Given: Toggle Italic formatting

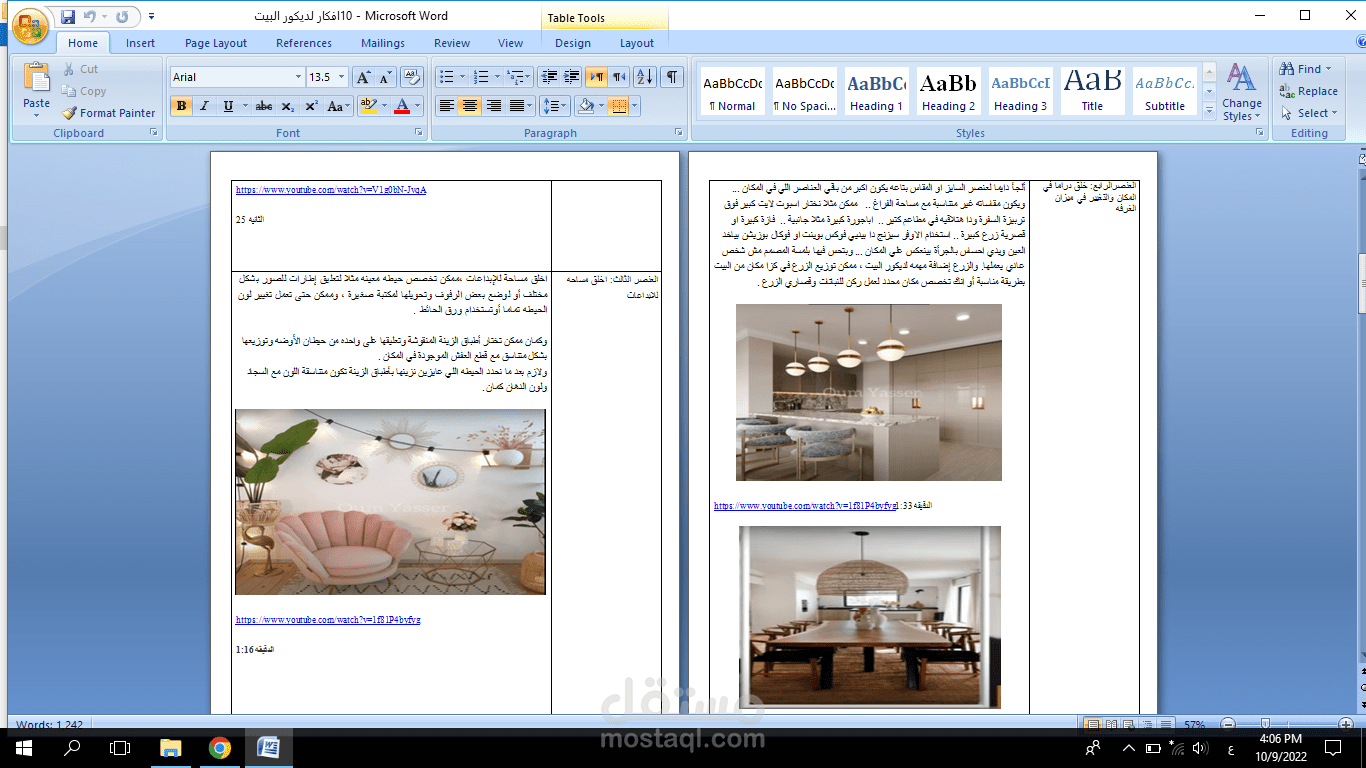Looking at the screenshot, I should click(205, 106).
